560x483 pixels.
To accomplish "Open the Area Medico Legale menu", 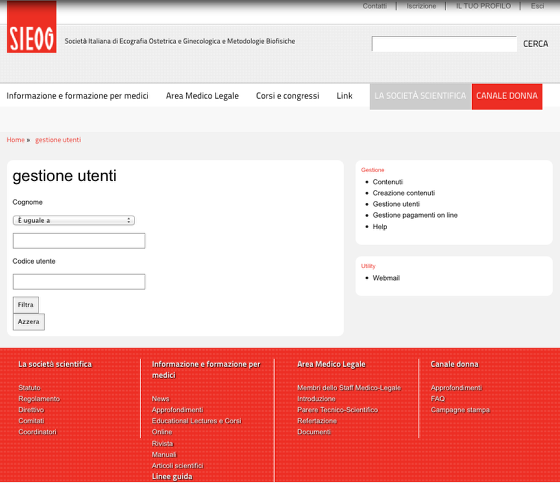I will 202,96.
